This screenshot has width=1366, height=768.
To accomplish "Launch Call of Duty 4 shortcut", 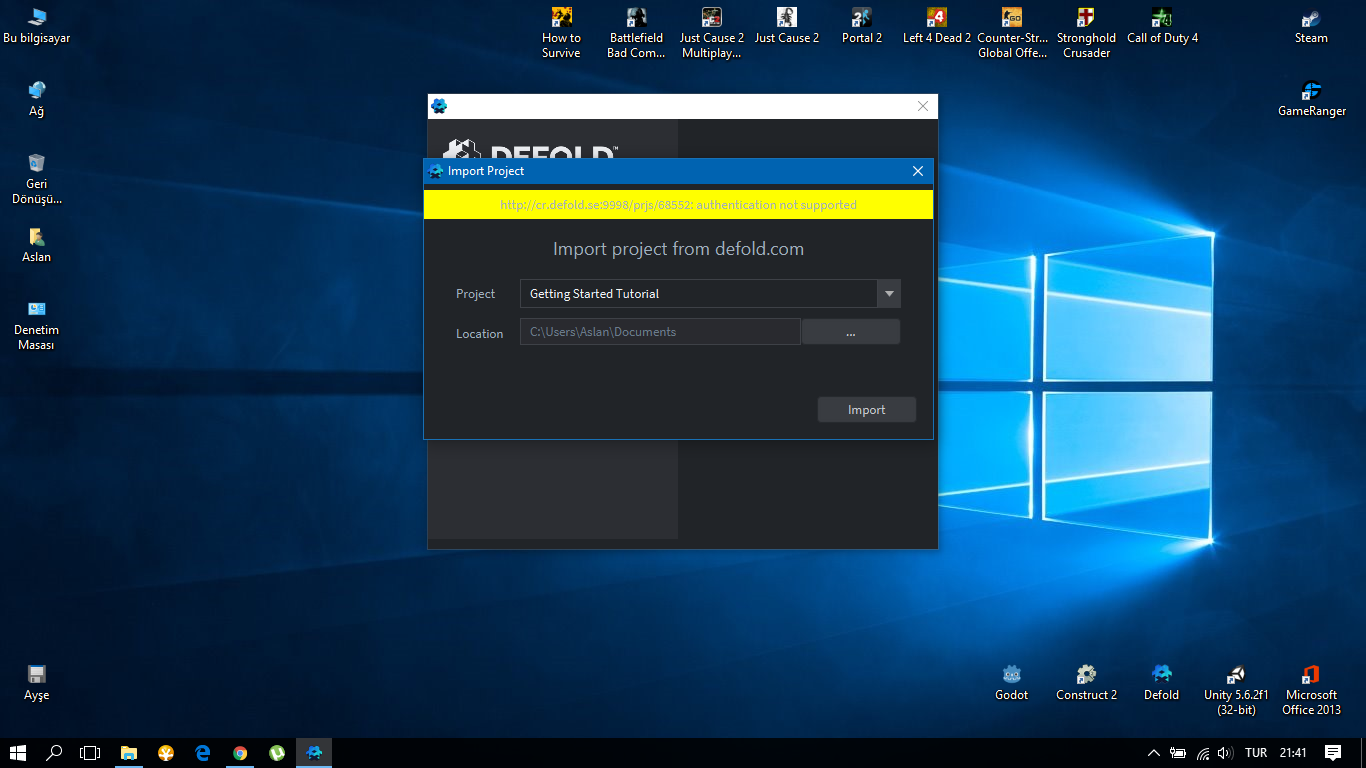I will [x=1162, y=27].
